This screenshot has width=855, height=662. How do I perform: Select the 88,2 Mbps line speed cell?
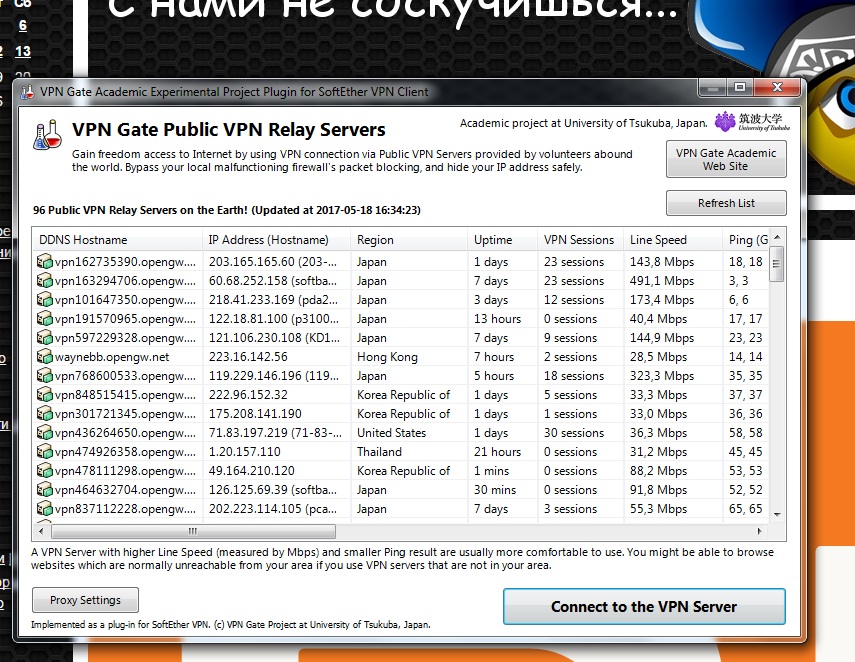pos(658,471)
